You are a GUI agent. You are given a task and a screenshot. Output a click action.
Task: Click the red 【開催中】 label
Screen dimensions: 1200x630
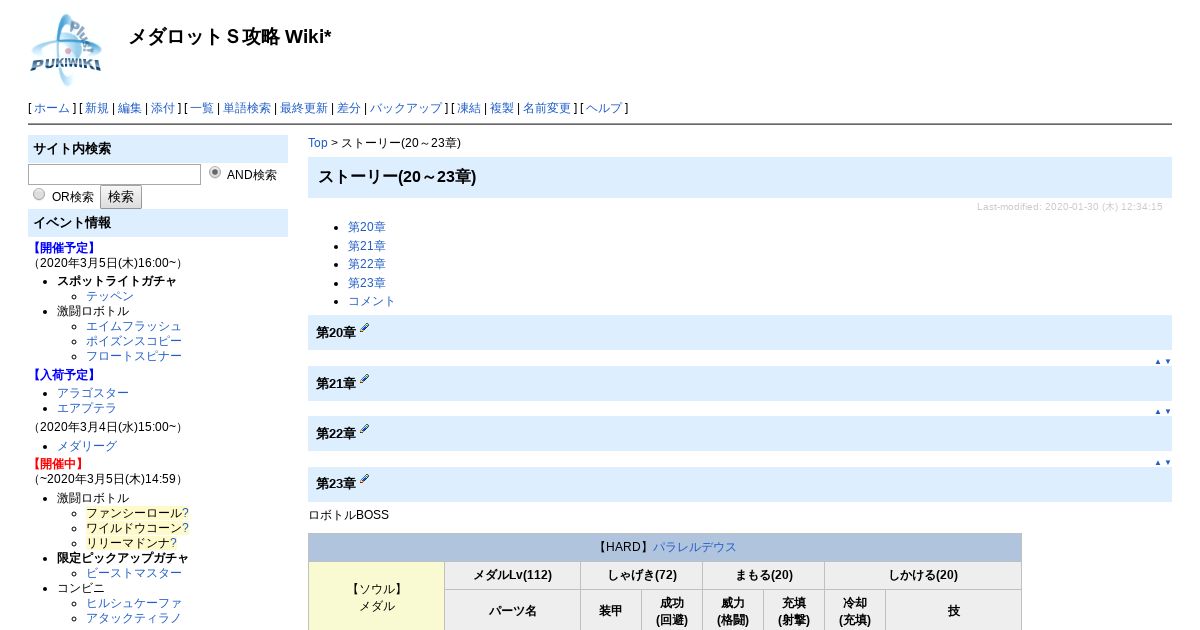pos(58,464)
